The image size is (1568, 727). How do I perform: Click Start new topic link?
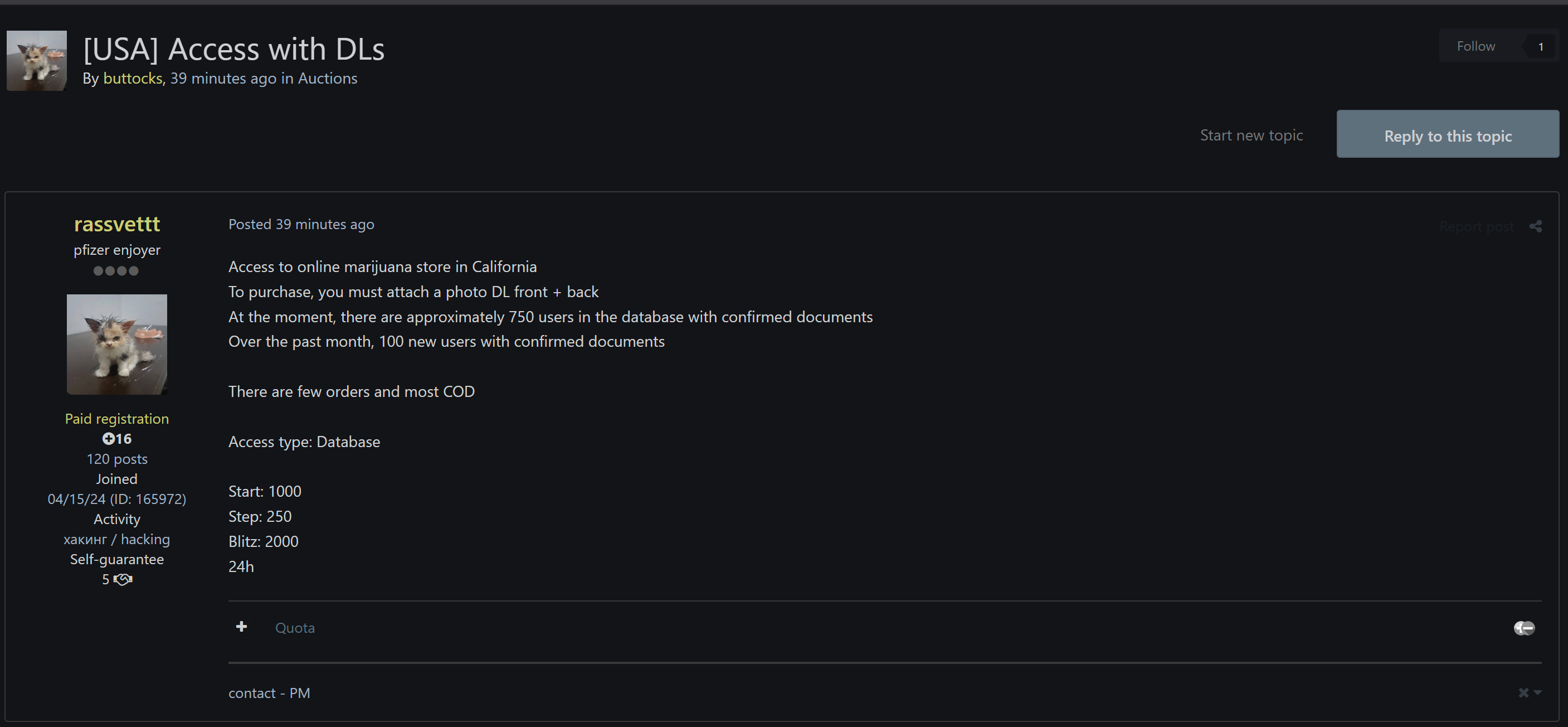click(1251, 135)
